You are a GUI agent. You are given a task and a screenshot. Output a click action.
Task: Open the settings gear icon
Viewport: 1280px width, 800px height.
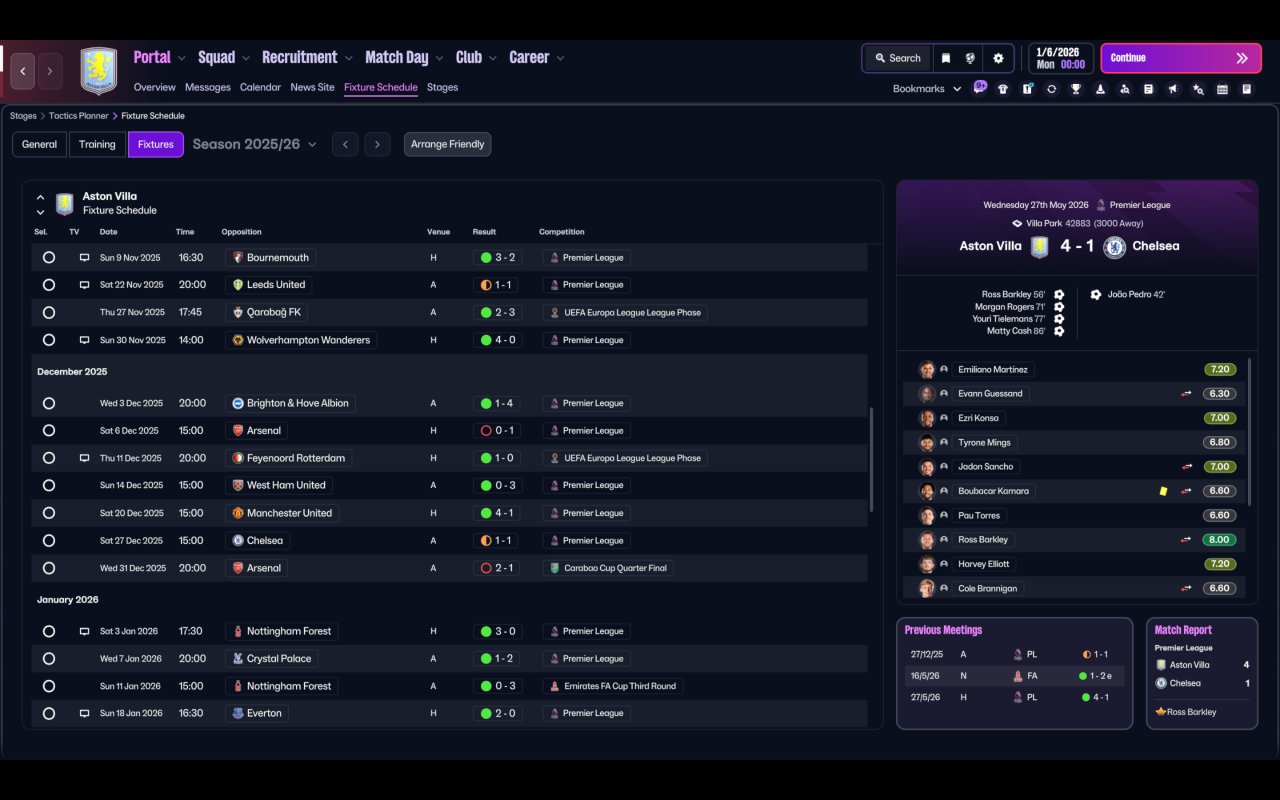[998, 58]
